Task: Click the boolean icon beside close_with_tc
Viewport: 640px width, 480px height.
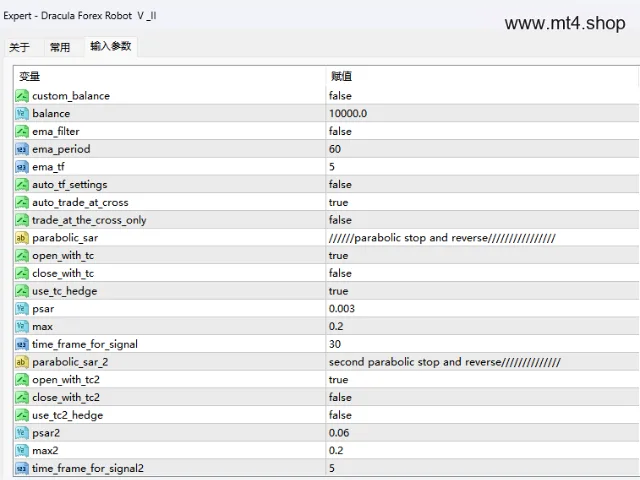Action: (22, 273)
